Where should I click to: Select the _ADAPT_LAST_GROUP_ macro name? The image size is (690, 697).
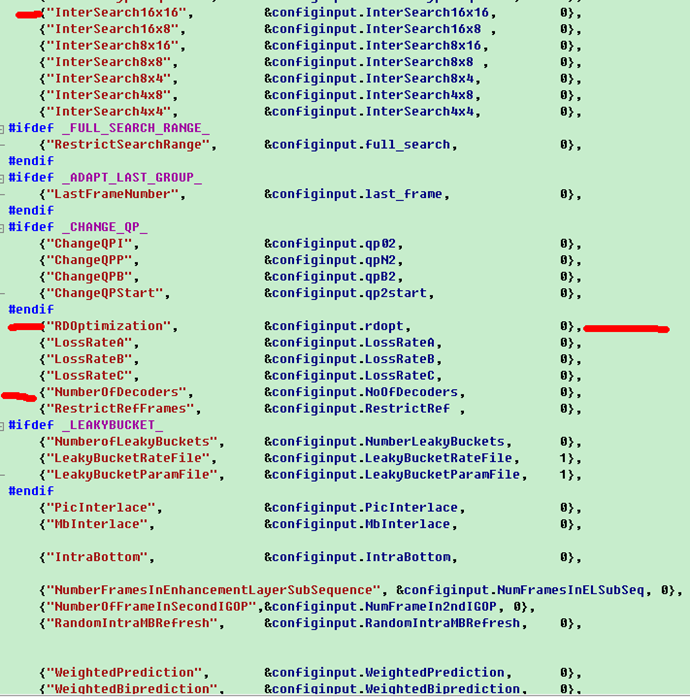pos(132,178)
